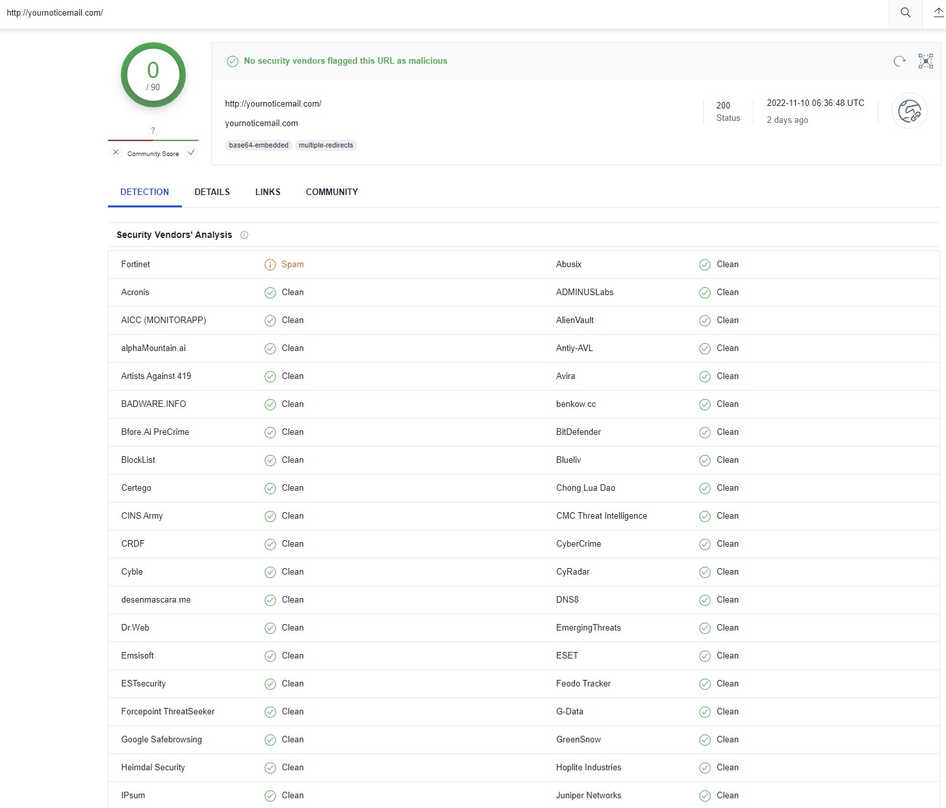Click the Artists Against 419 vendor name
The height and width of the screenshot is (808, 946).
[156, 376]
